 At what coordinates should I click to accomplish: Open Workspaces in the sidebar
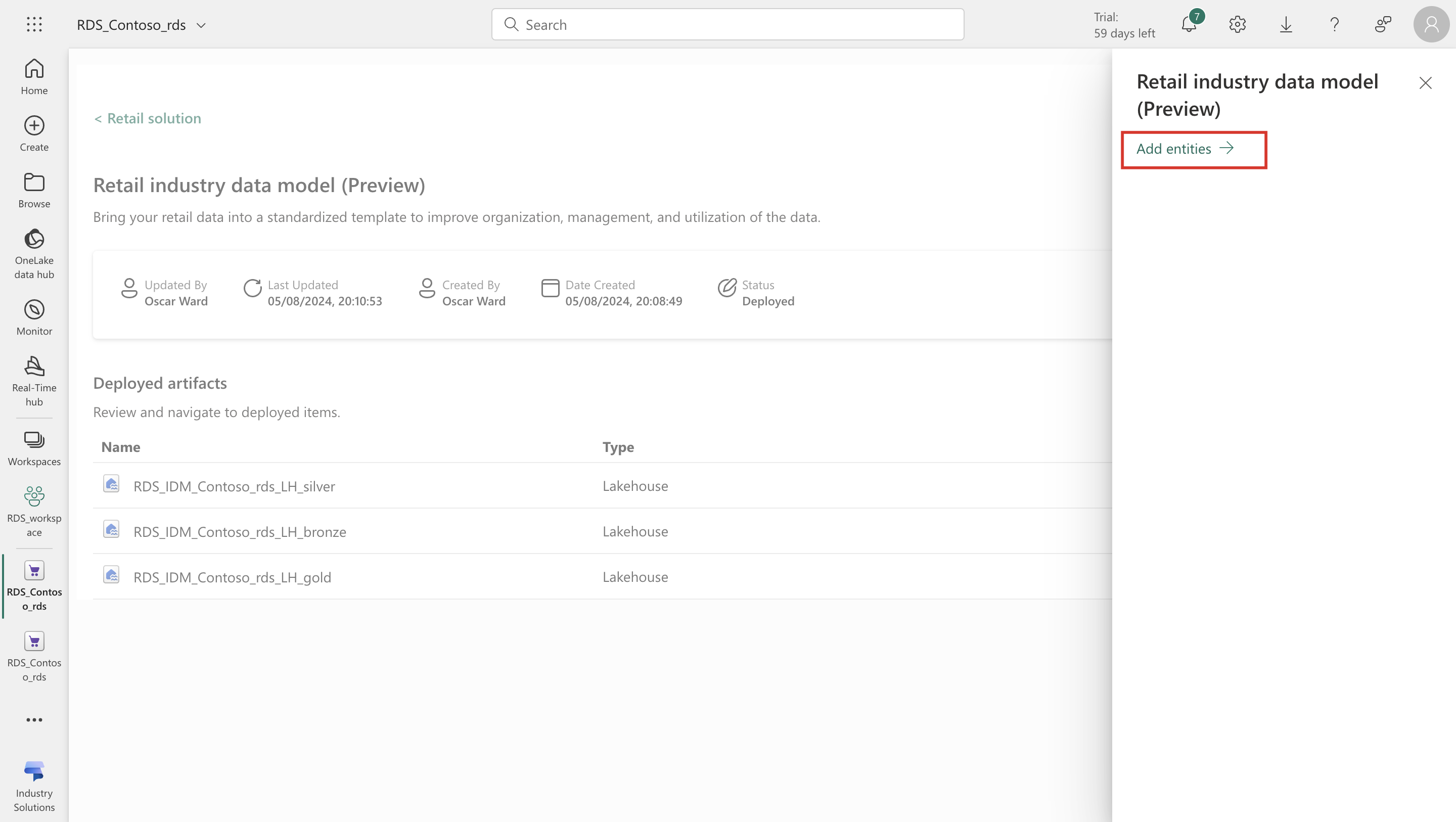34,448
